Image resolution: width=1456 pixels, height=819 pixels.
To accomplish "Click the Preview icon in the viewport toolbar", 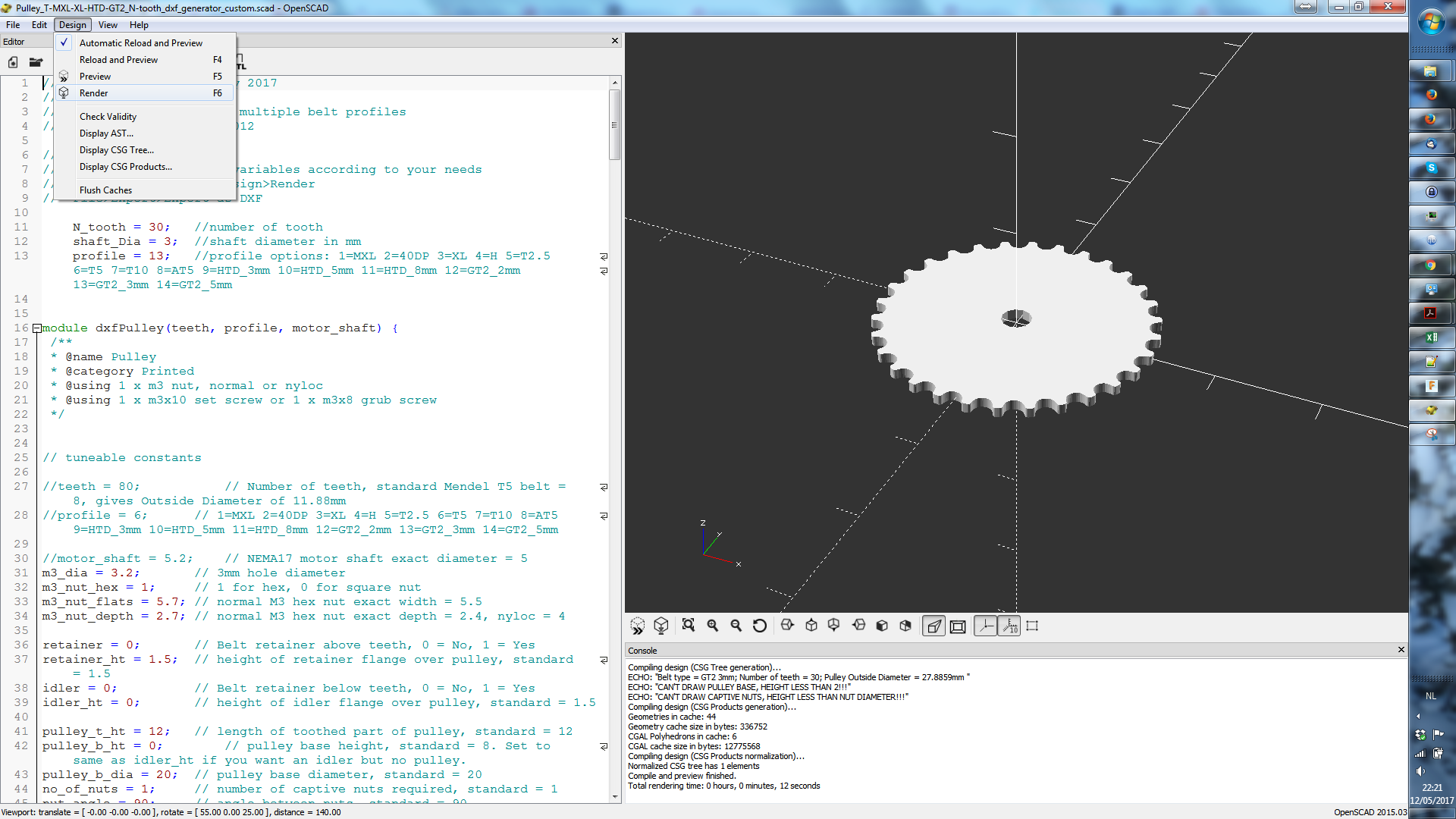I will coord(637,626).
